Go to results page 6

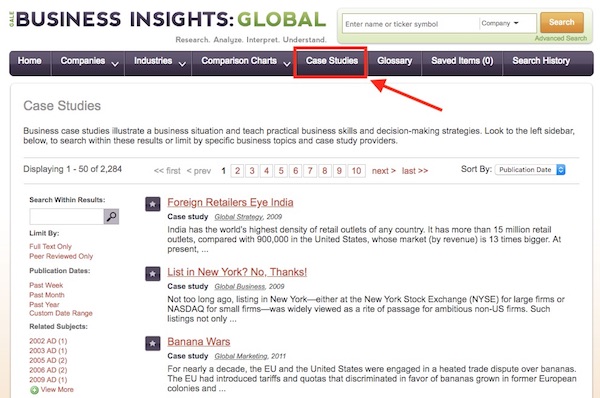pyautogui.click(x=295, y=171)
